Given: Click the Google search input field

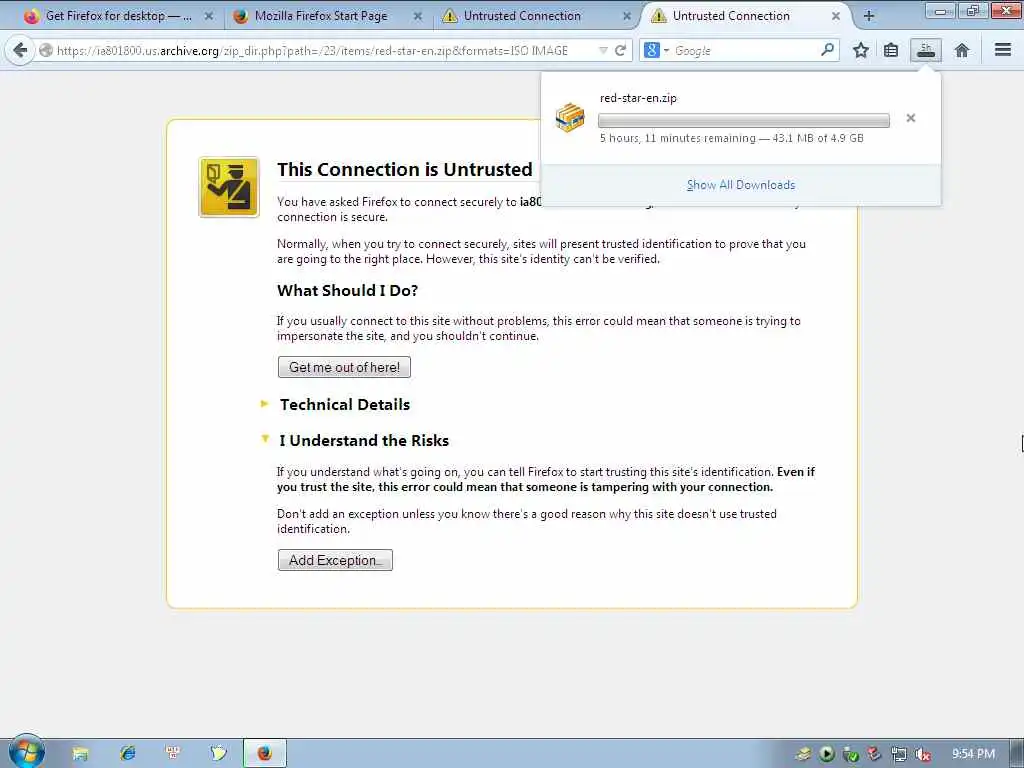Looking at the screenshot, I should (744, 50).
